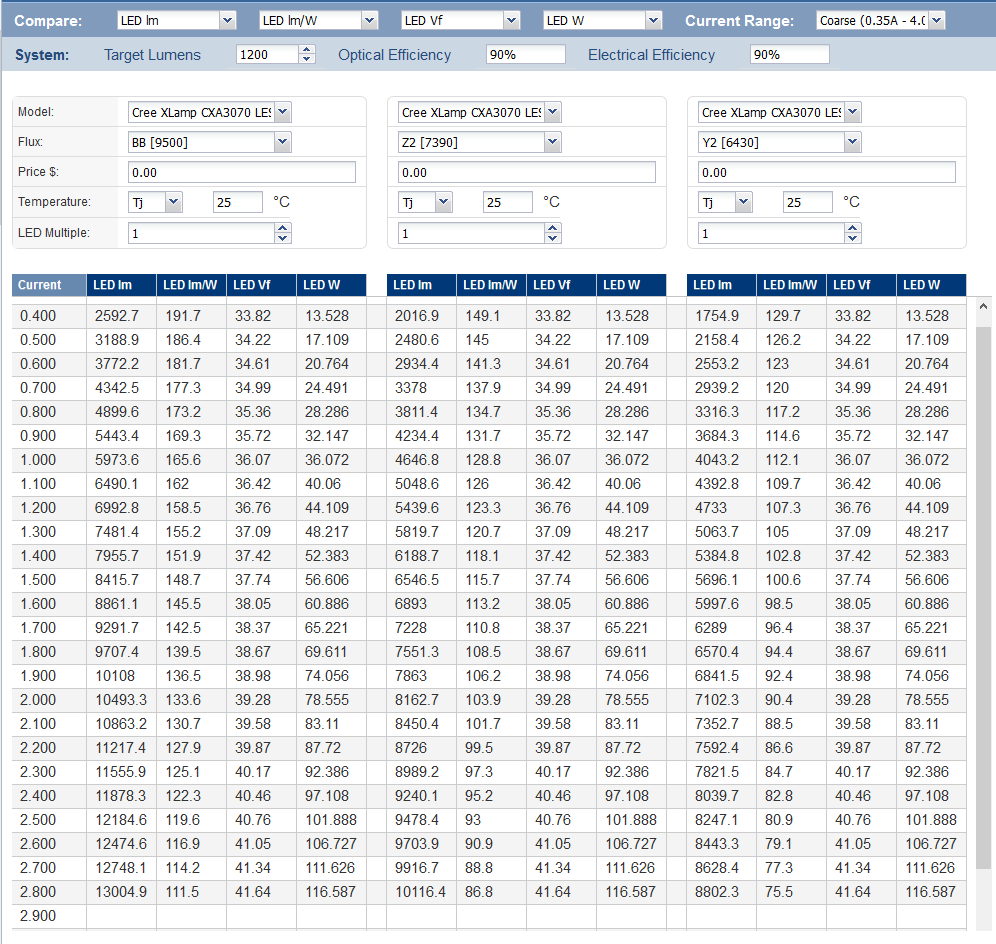
Task: Open second LED Tj temperature type dropdown
Action: (444, 203)
